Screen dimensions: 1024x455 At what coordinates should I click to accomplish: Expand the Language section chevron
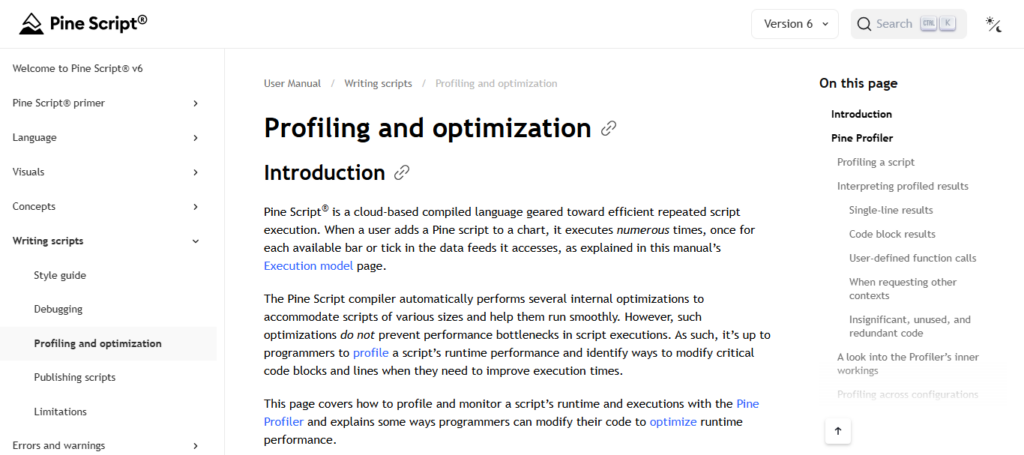point(195,137)
